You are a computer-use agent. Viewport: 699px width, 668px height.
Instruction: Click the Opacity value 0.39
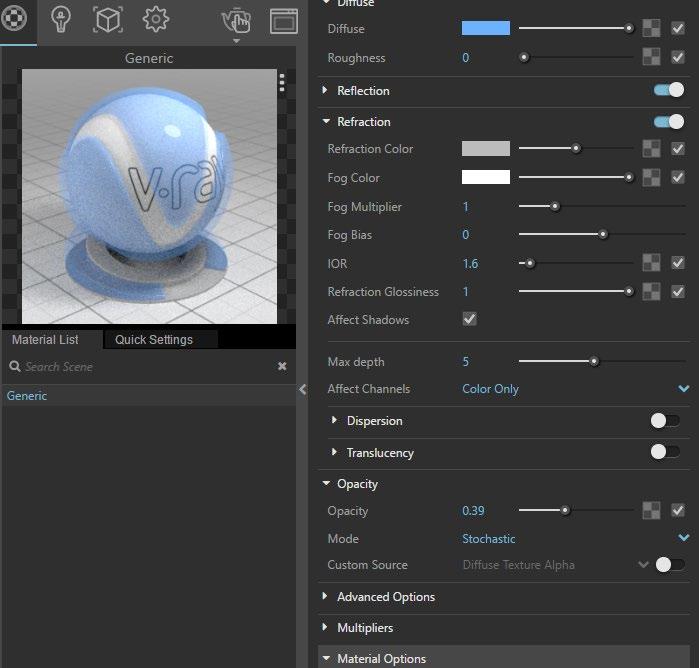click(x=473, y=511)
